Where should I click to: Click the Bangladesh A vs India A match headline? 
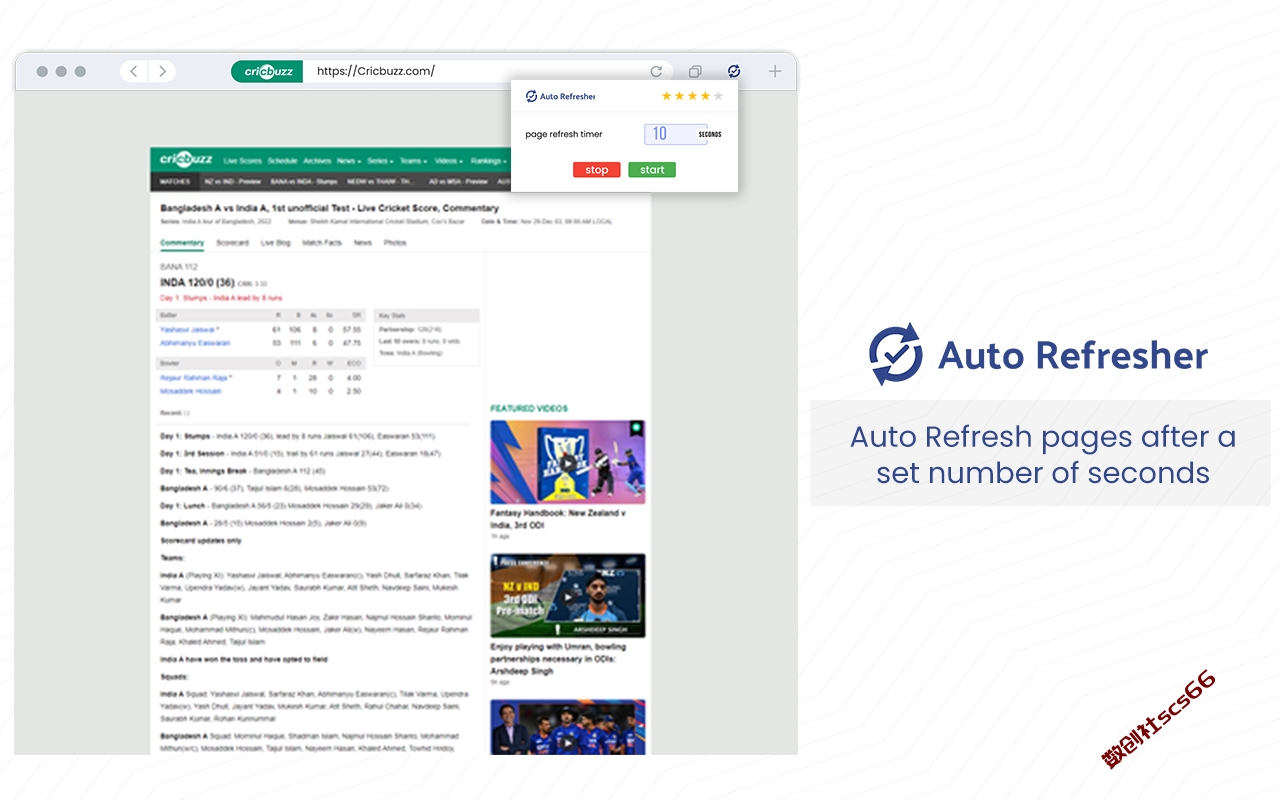329,208
